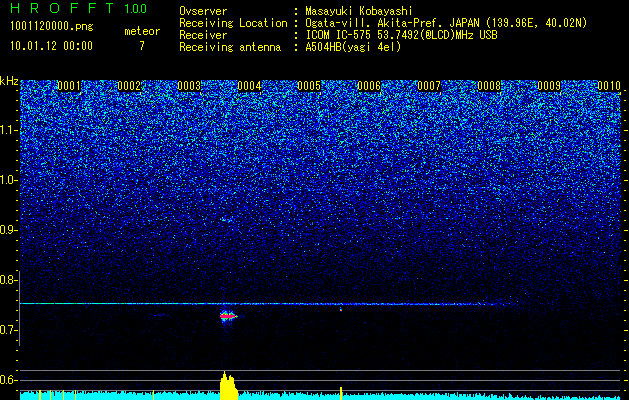
Task: Click the Receiving Location value Ogata-vill. Akita-Pref.
Action: point(372,23)
